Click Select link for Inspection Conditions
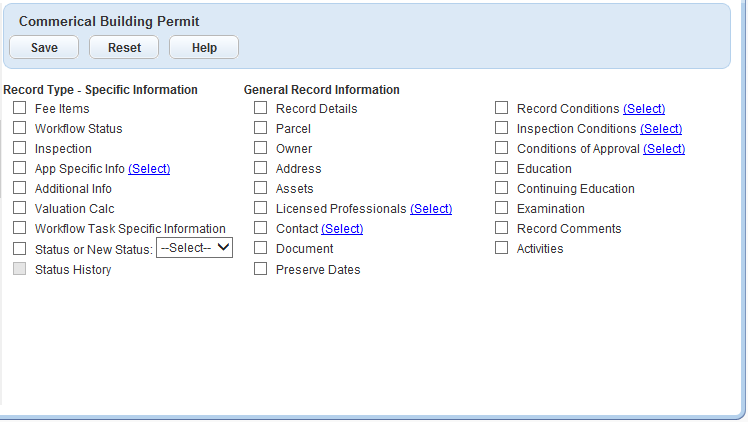Image resolution: width=748 pixels, height=422 pixels. pos(661,129)
